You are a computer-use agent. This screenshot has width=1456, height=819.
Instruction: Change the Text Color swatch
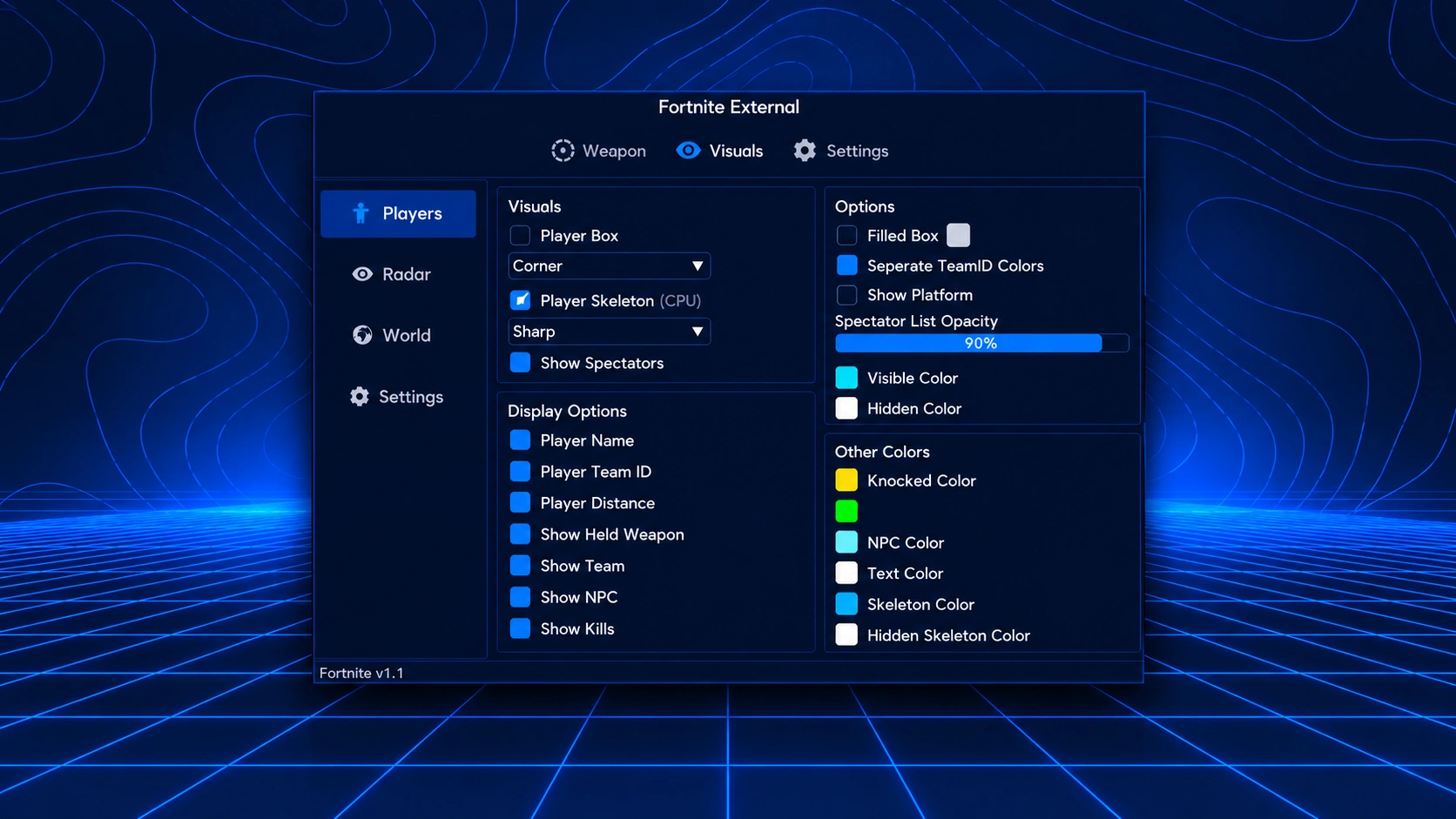click(846, 573)
